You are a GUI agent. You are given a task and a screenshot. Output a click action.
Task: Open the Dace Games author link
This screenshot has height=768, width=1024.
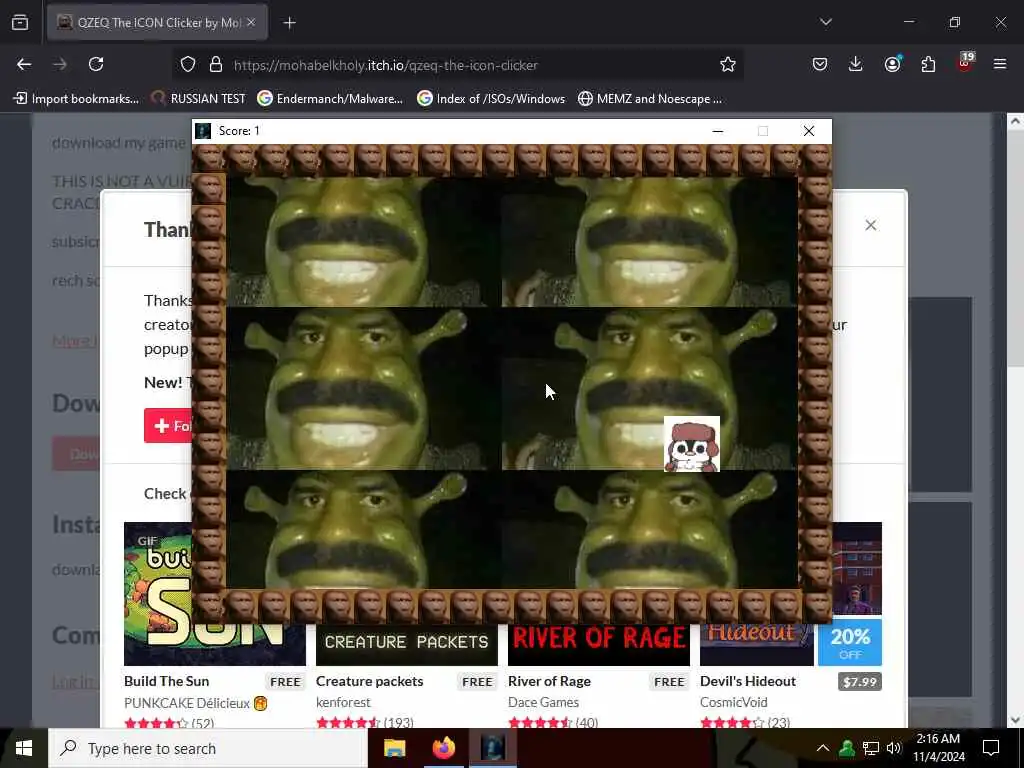[543, 702]
